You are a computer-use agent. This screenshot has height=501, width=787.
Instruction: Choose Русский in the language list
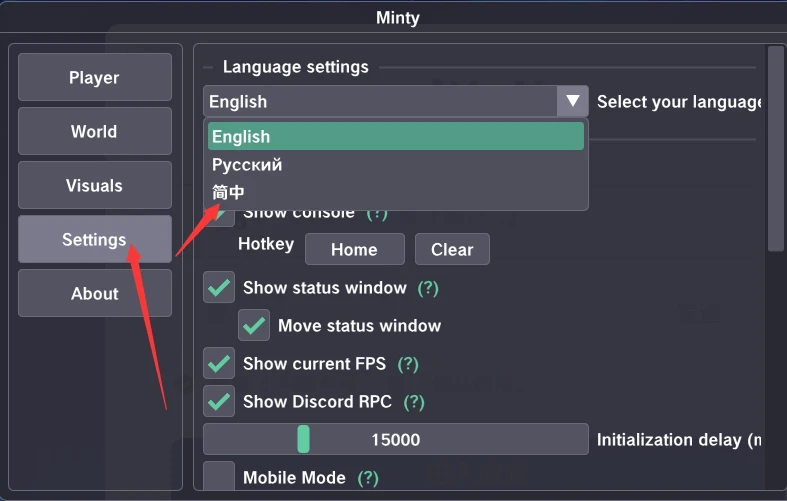pos(395,165)
